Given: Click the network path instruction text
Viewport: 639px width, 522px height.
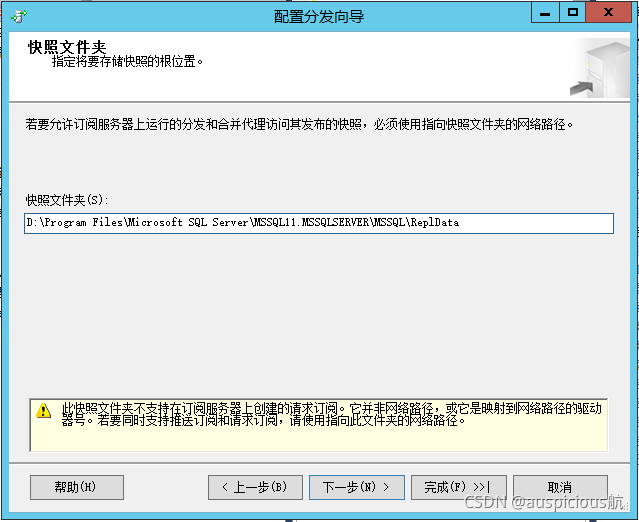Looking at the screenshot, I should [300, 124].
